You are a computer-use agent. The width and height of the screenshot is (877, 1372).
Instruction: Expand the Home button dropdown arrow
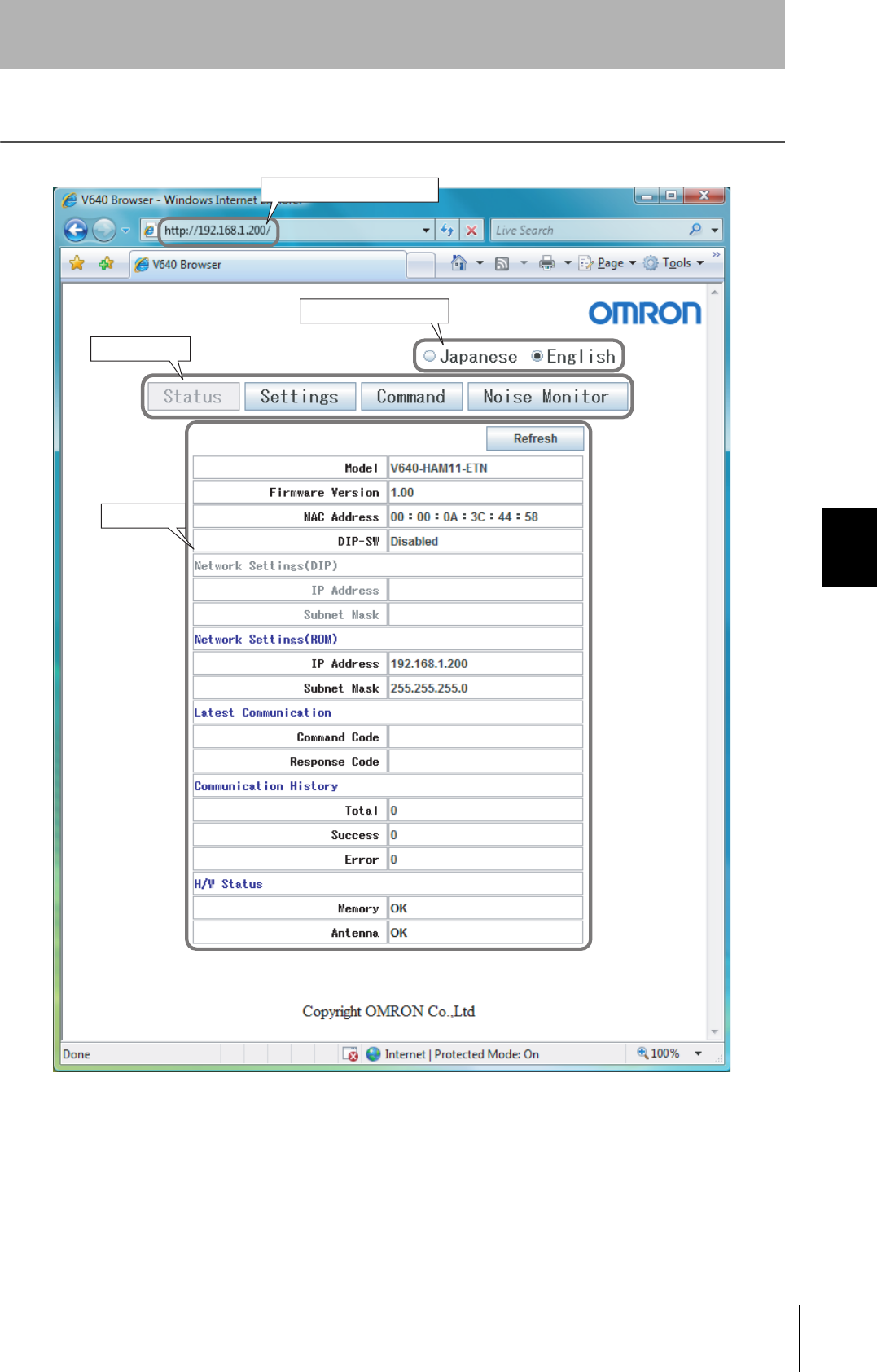480,262
